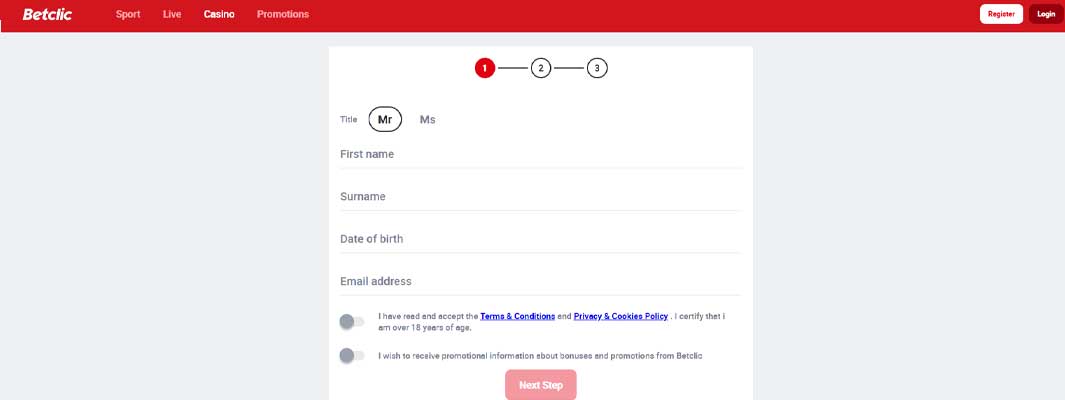This screenshot has width=1065, height=400.
Task: Click the Betclic logo
Action: pyautogui.click(x=47, y=14)
